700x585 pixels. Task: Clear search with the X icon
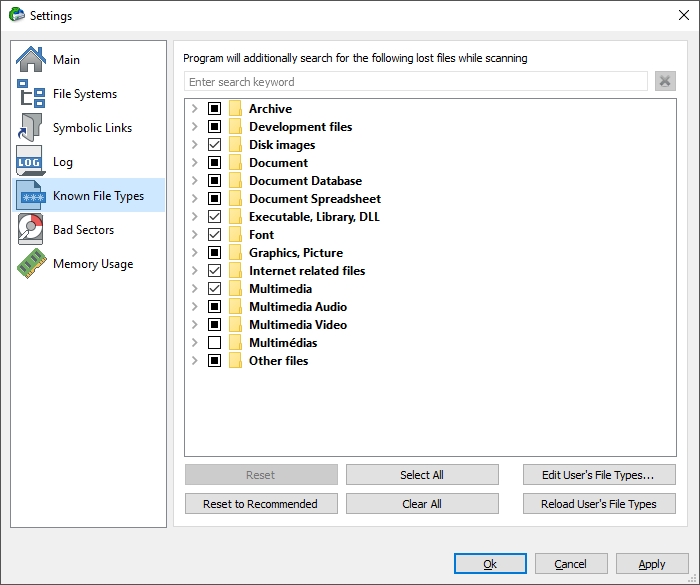665,81
